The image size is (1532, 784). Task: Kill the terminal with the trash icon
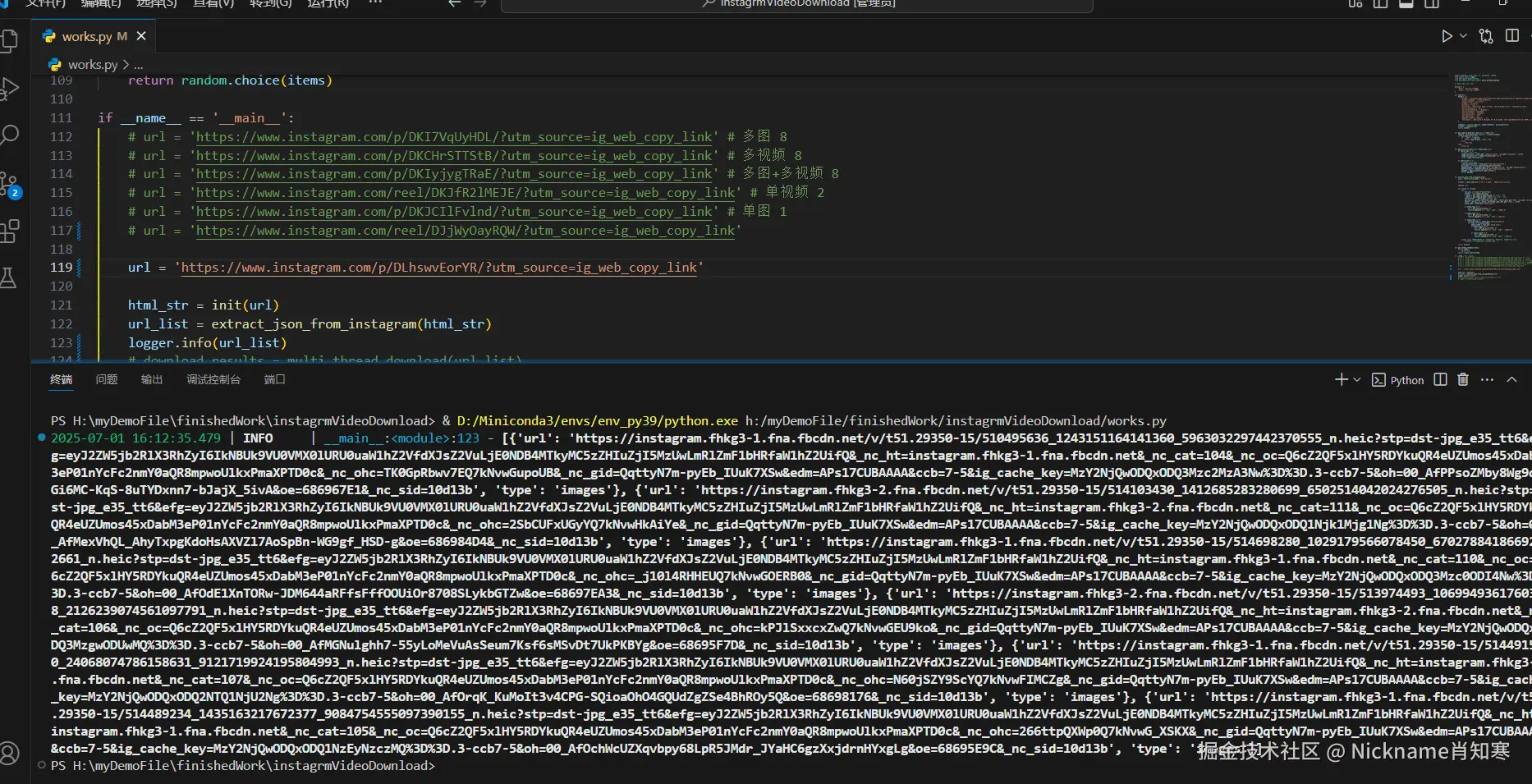pyautogui.click(x=1463, y=379)
